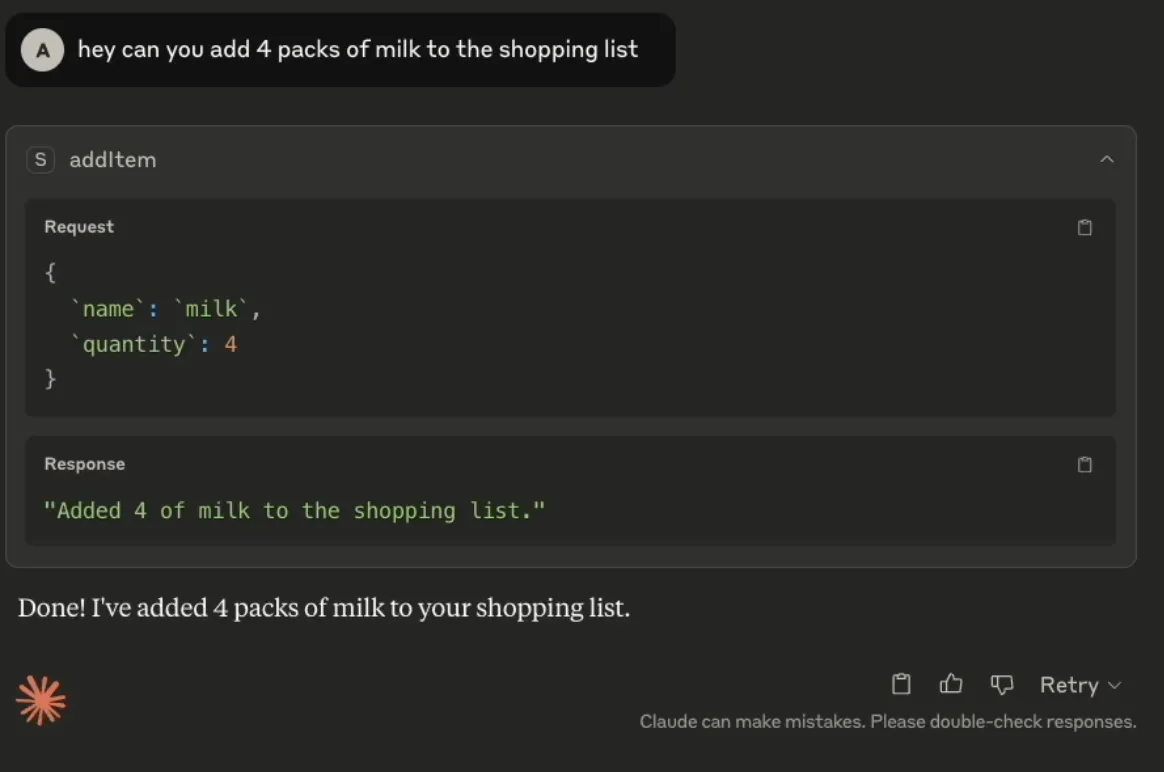Viewport: 1164px width, 772px height.
Task: Give the response a thumbs up
Action: pos(951,684)
